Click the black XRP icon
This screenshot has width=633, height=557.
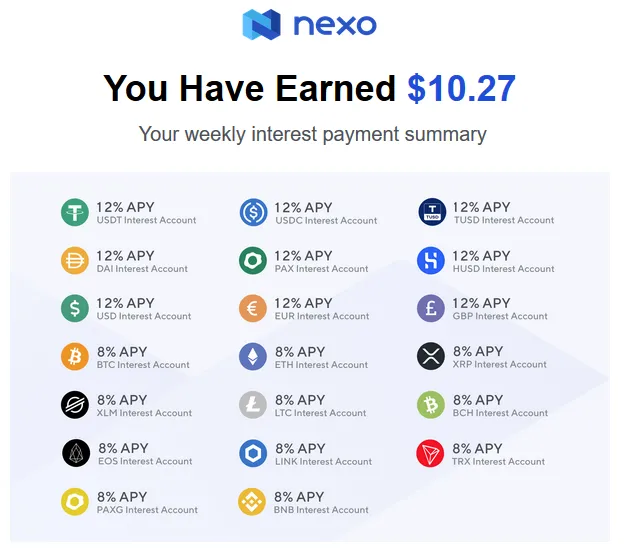tap(431, 356)
